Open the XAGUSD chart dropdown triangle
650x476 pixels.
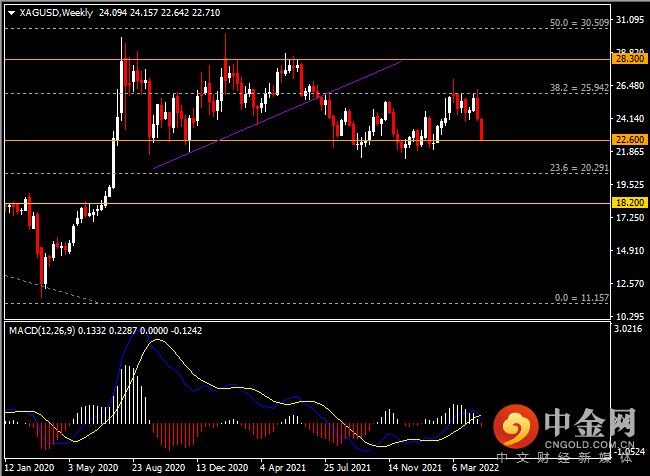tap(12, 13)
